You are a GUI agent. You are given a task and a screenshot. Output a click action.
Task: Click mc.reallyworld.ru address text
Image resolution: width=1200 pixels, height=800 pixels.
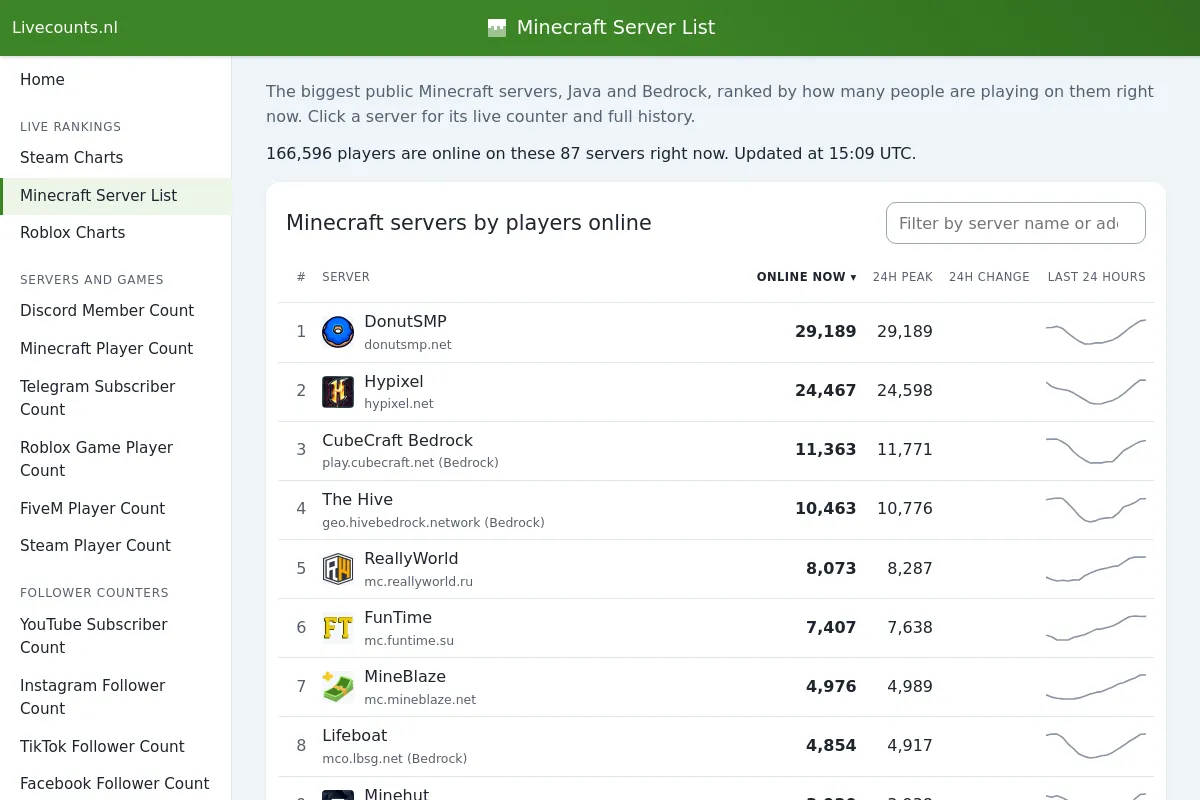point(418,581)
